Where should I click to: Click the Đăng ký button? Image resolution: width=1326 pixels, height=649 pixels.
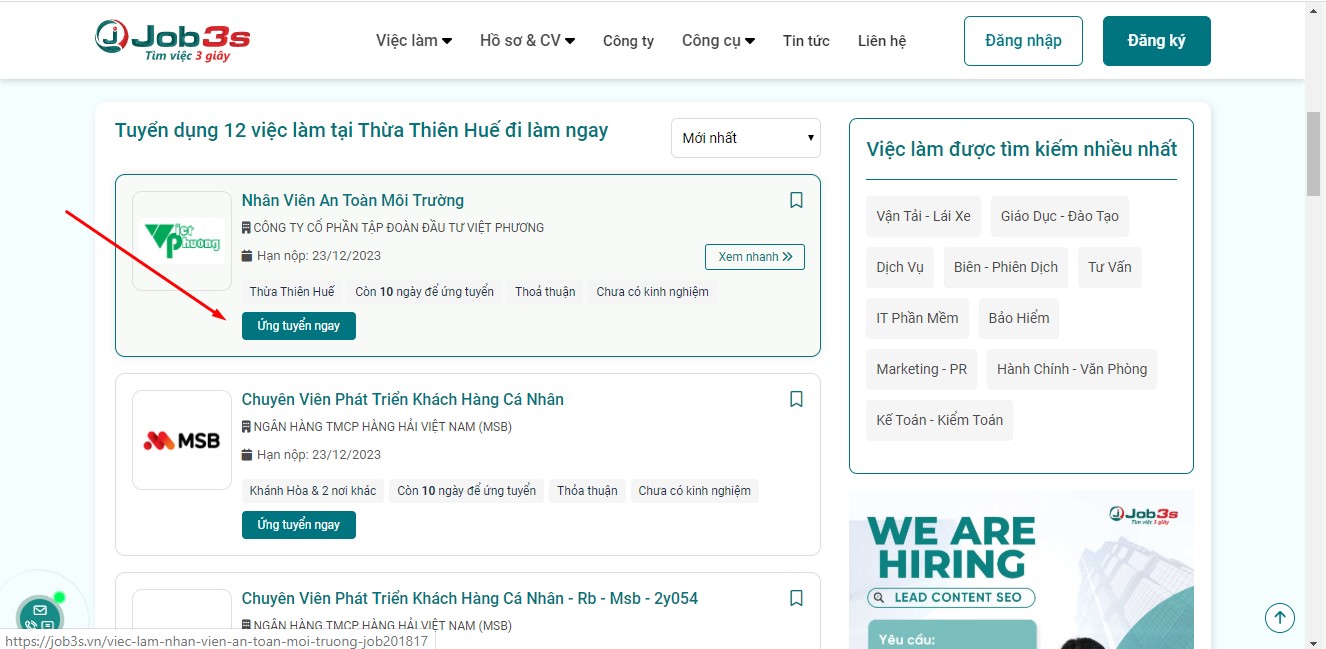pyautogui.click(x=1156, y=41)
